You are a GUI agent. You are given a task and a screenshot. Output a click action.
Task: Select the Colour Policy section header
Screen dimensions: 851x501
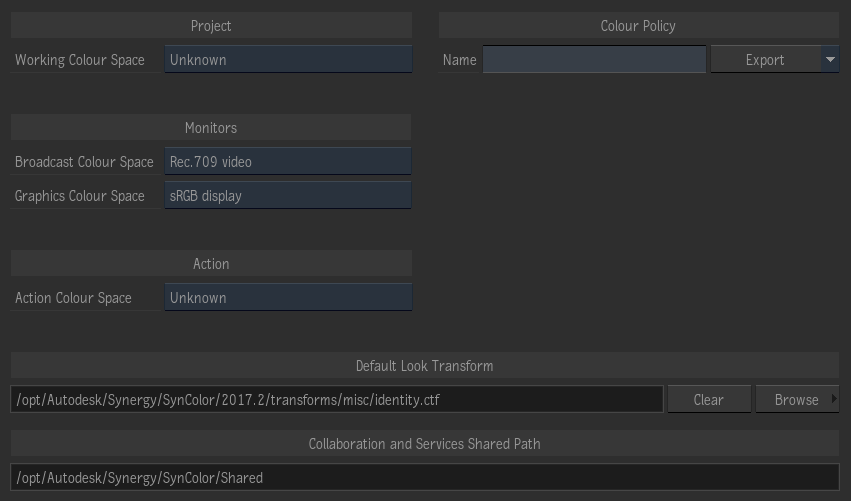638,26
